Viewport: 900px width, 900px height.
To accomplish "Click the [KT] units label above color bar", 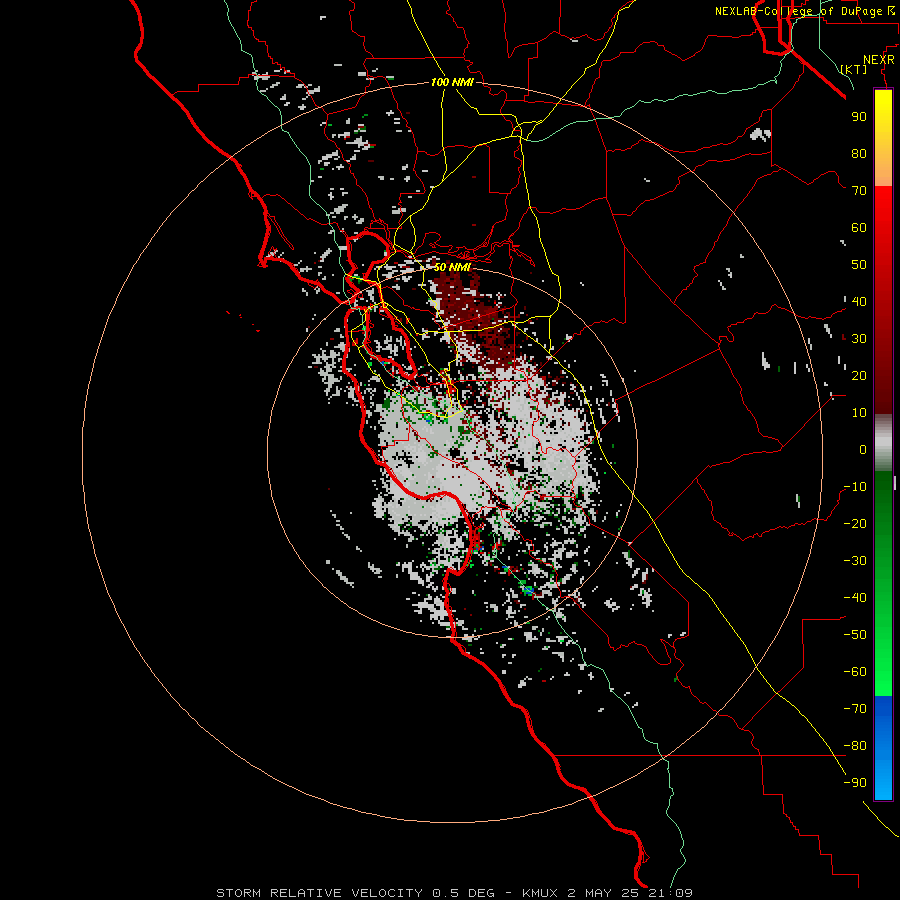I will [854, 69].
